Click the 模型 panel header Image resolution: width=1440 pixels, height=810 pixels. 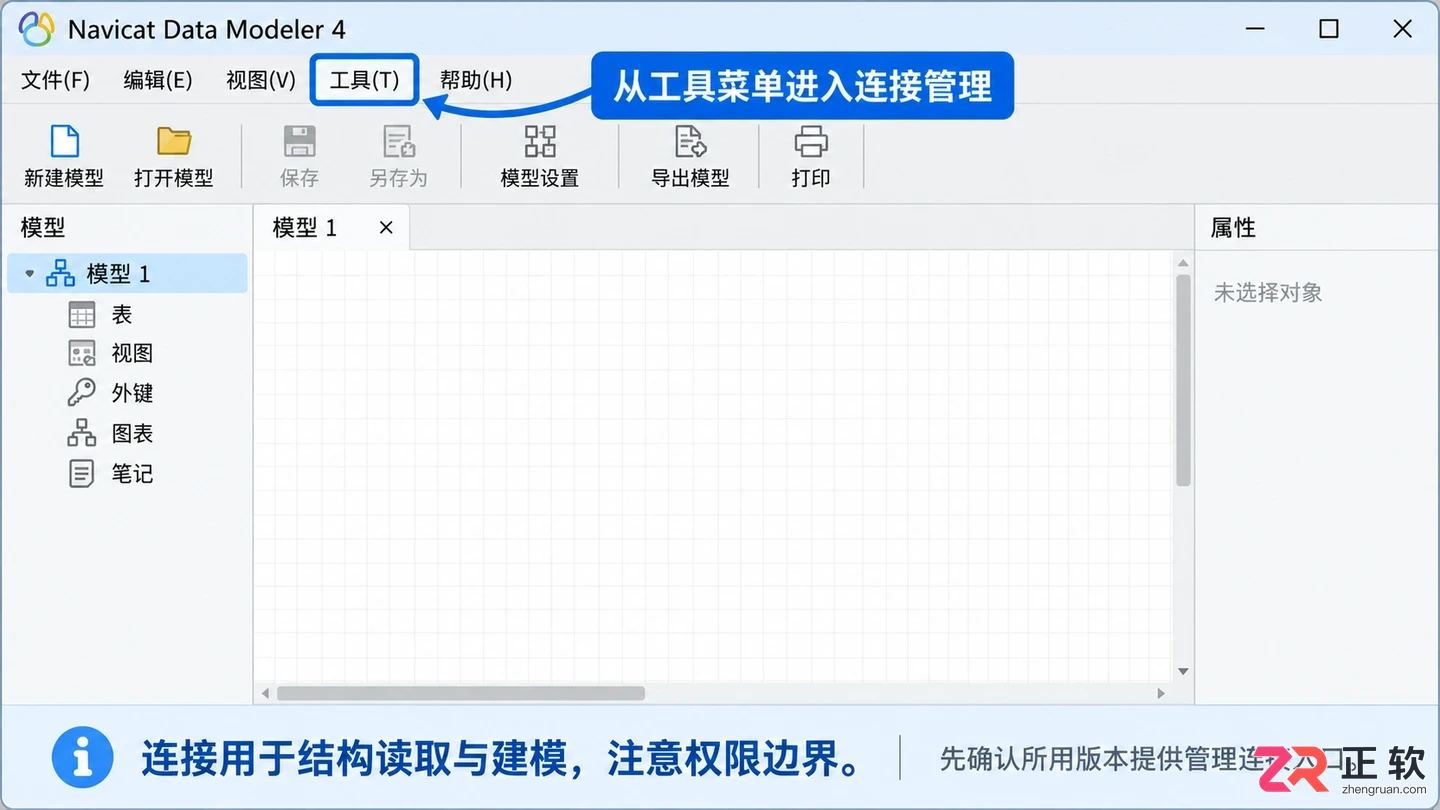42,228
